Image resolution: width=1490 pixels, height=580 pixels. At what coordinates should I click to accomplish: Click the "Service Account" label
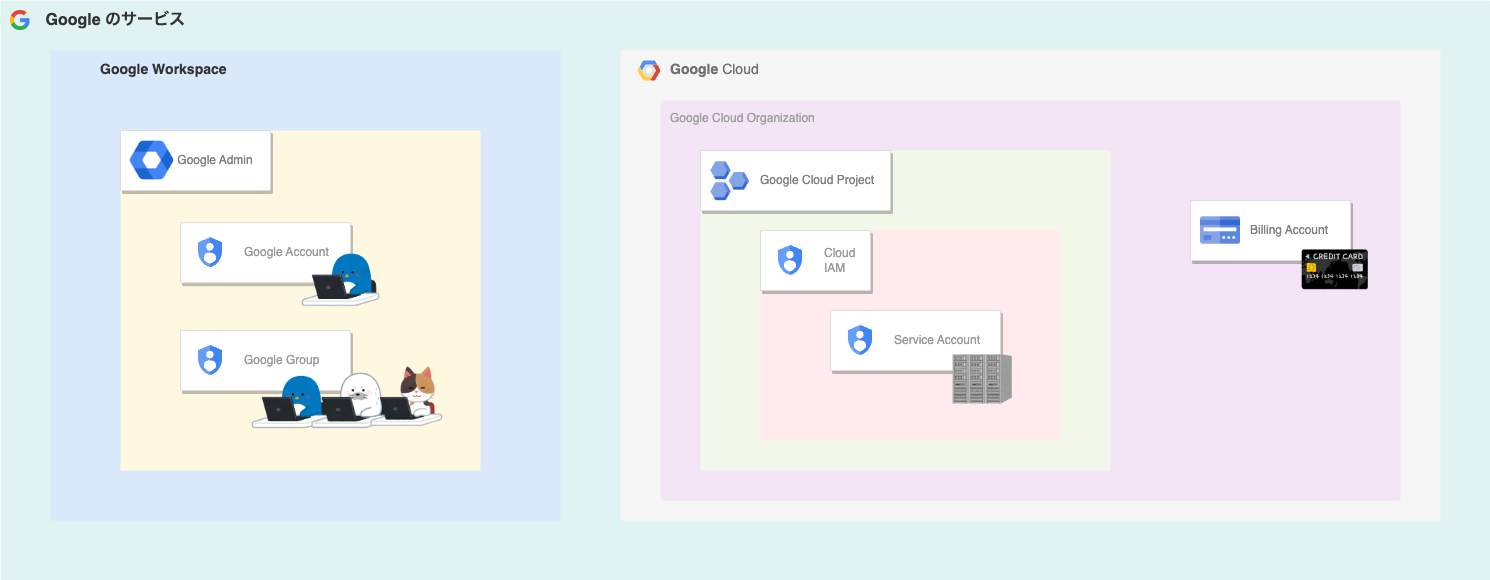click(x=937, y=340)
